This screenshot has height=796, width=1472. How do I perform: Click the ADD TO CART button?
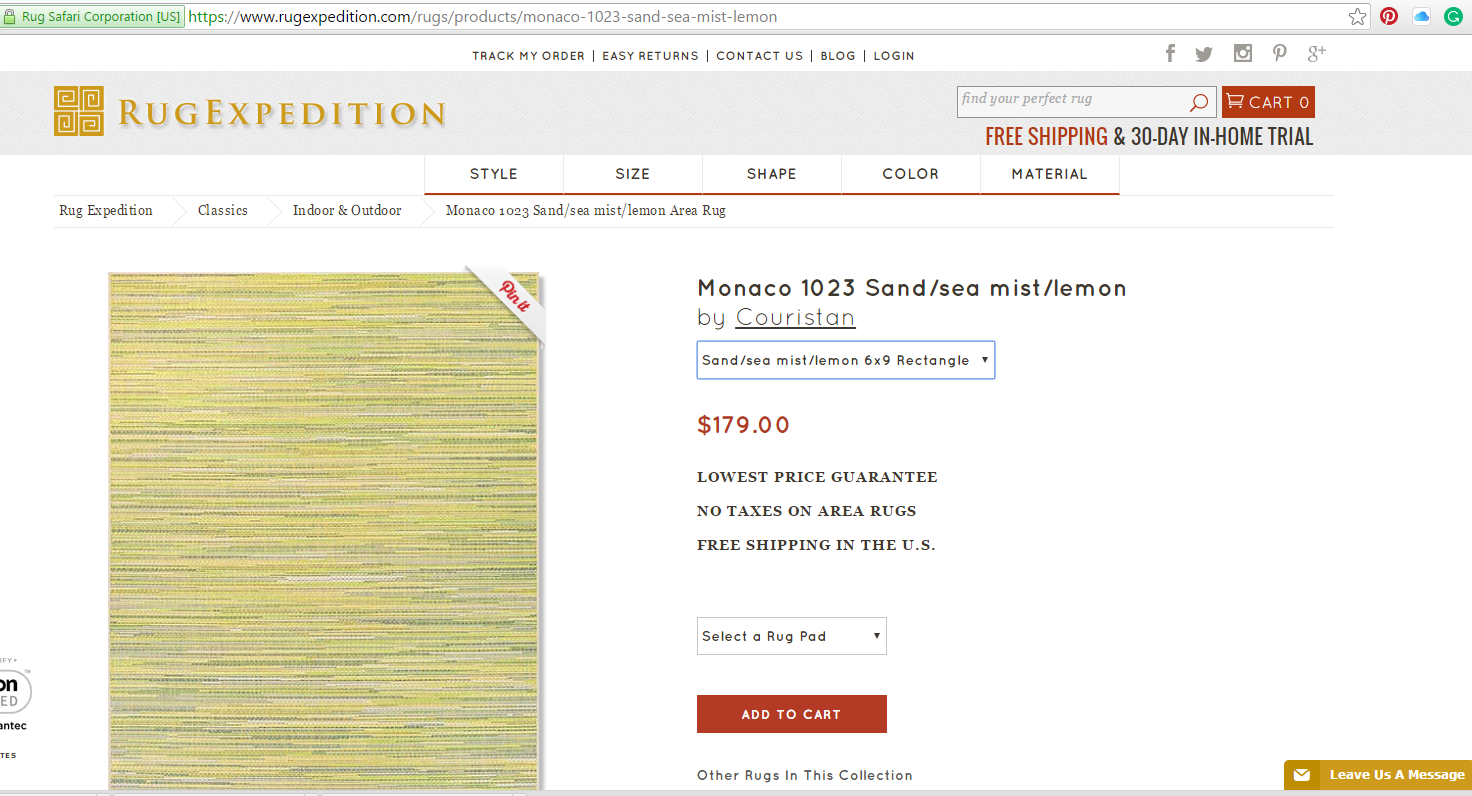coord(791,713)
